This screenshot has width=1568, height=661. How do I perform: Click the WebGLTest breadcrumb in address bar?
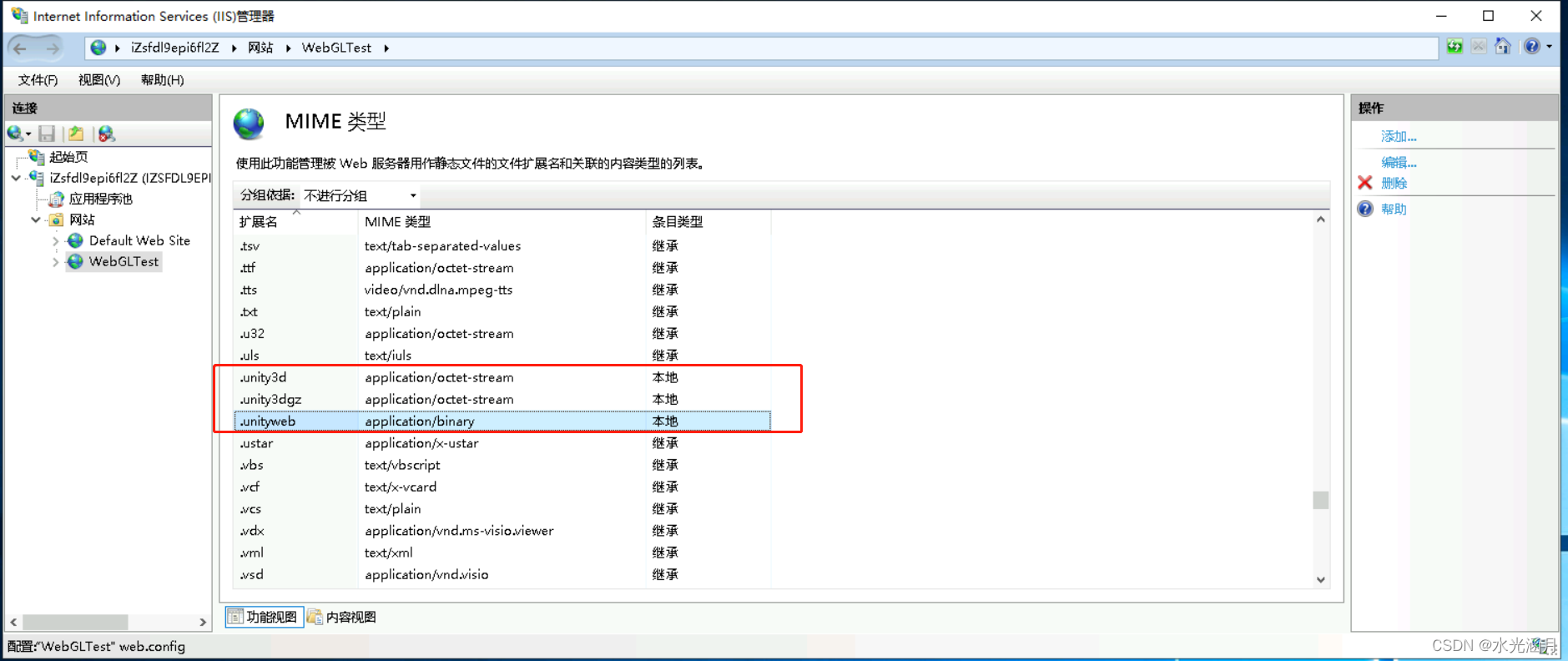[x=336, y=48]
